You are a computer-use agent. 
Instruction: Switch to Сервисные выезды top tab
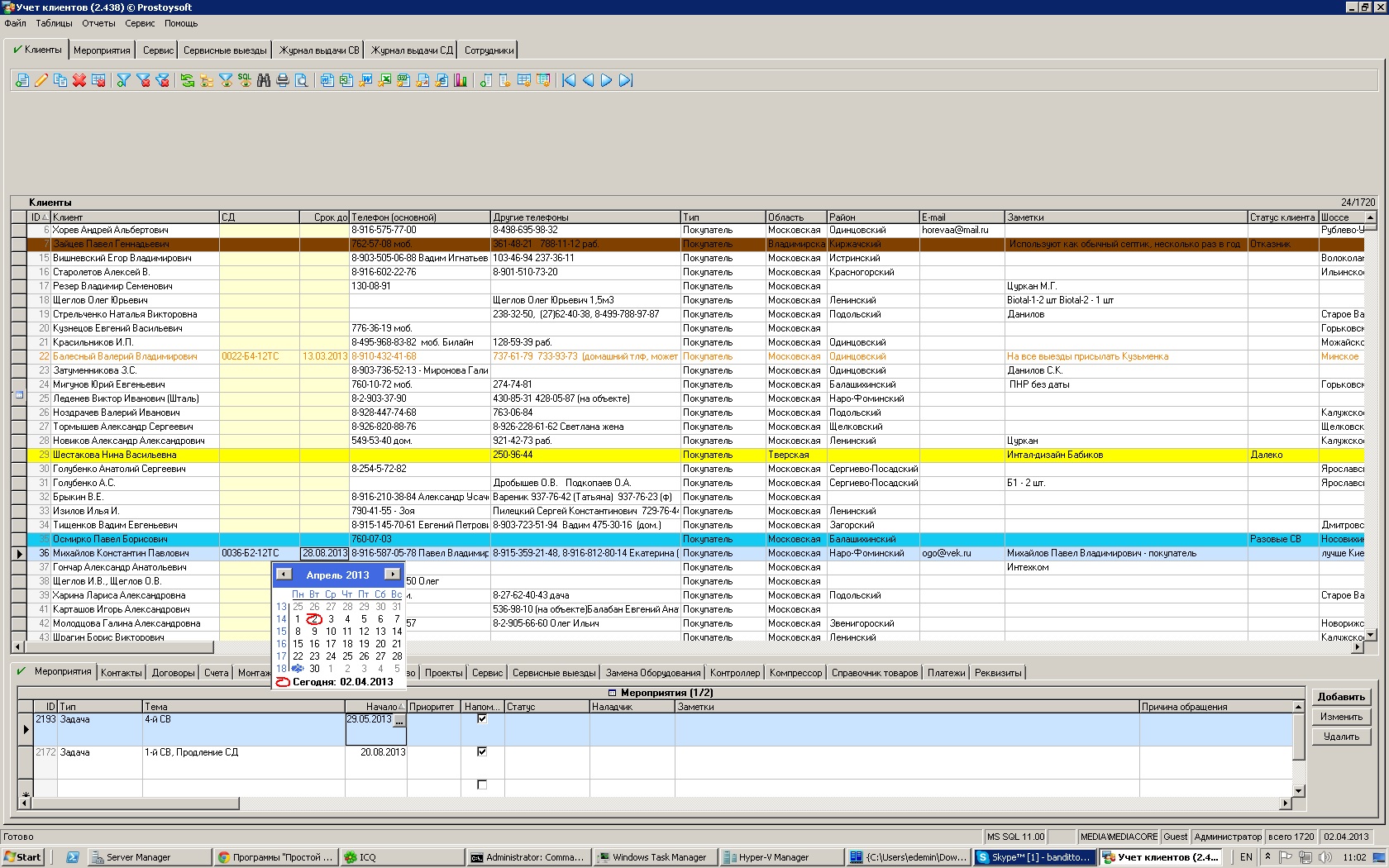225,50
